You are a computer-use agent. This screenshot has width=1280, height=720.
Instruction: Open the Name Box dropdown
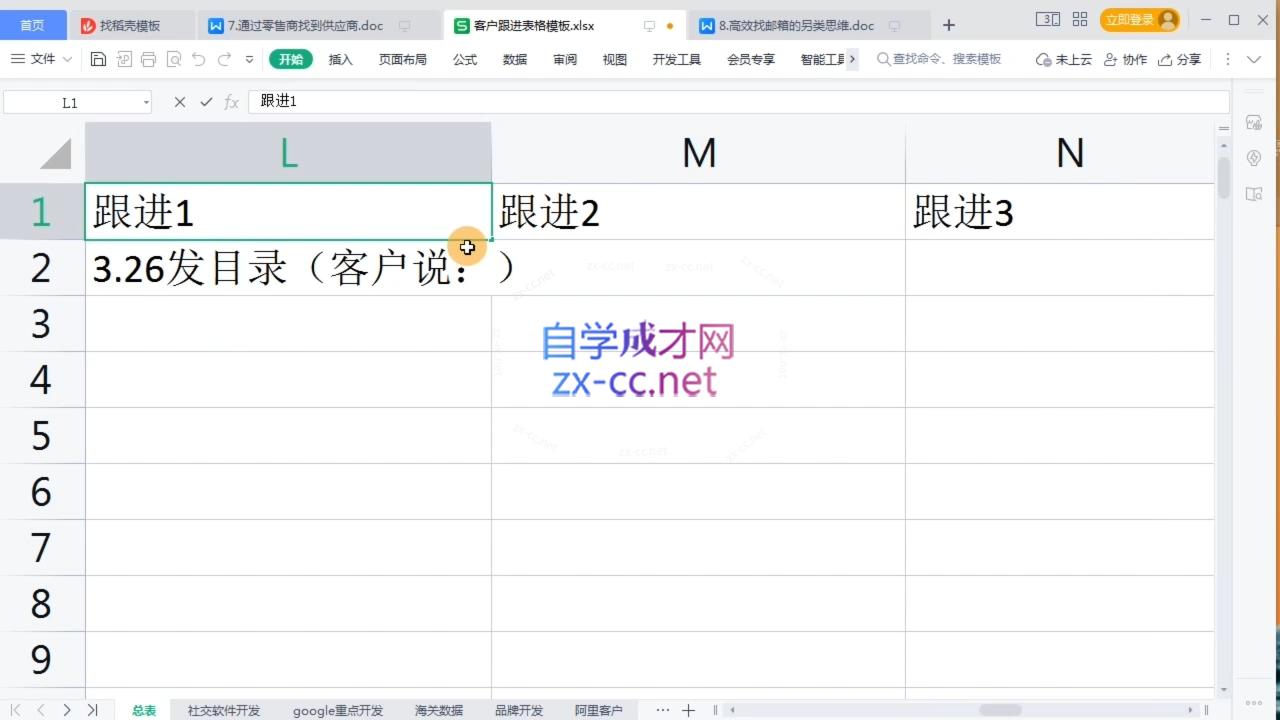click(x=145, y=101)
